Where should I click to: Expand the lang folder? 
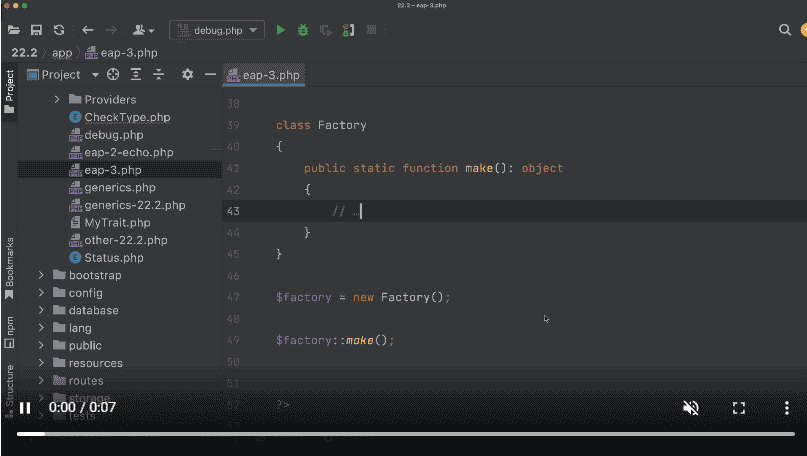click(41, 328)
